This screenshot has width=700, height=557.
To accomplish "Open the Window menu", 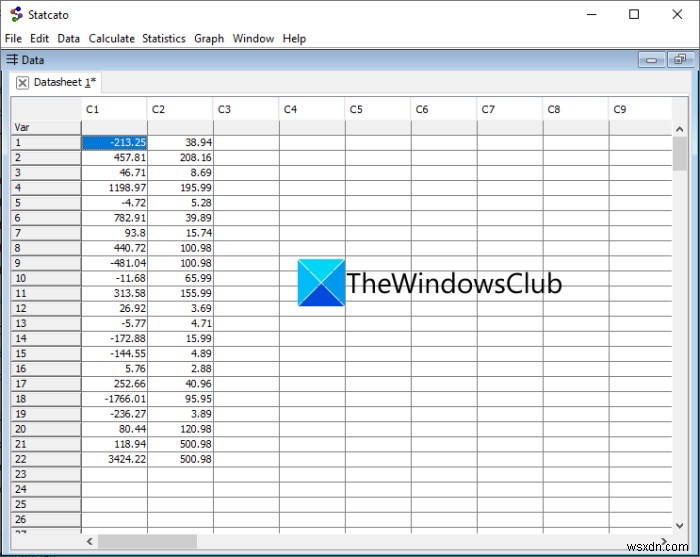I will point(253,38).
